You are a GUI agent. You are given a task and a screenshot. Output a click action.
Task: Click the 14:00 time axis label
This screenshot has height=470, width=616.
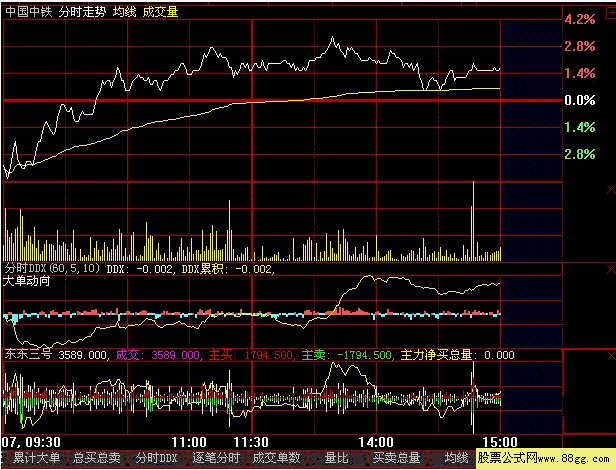click(x=376, y=442)
